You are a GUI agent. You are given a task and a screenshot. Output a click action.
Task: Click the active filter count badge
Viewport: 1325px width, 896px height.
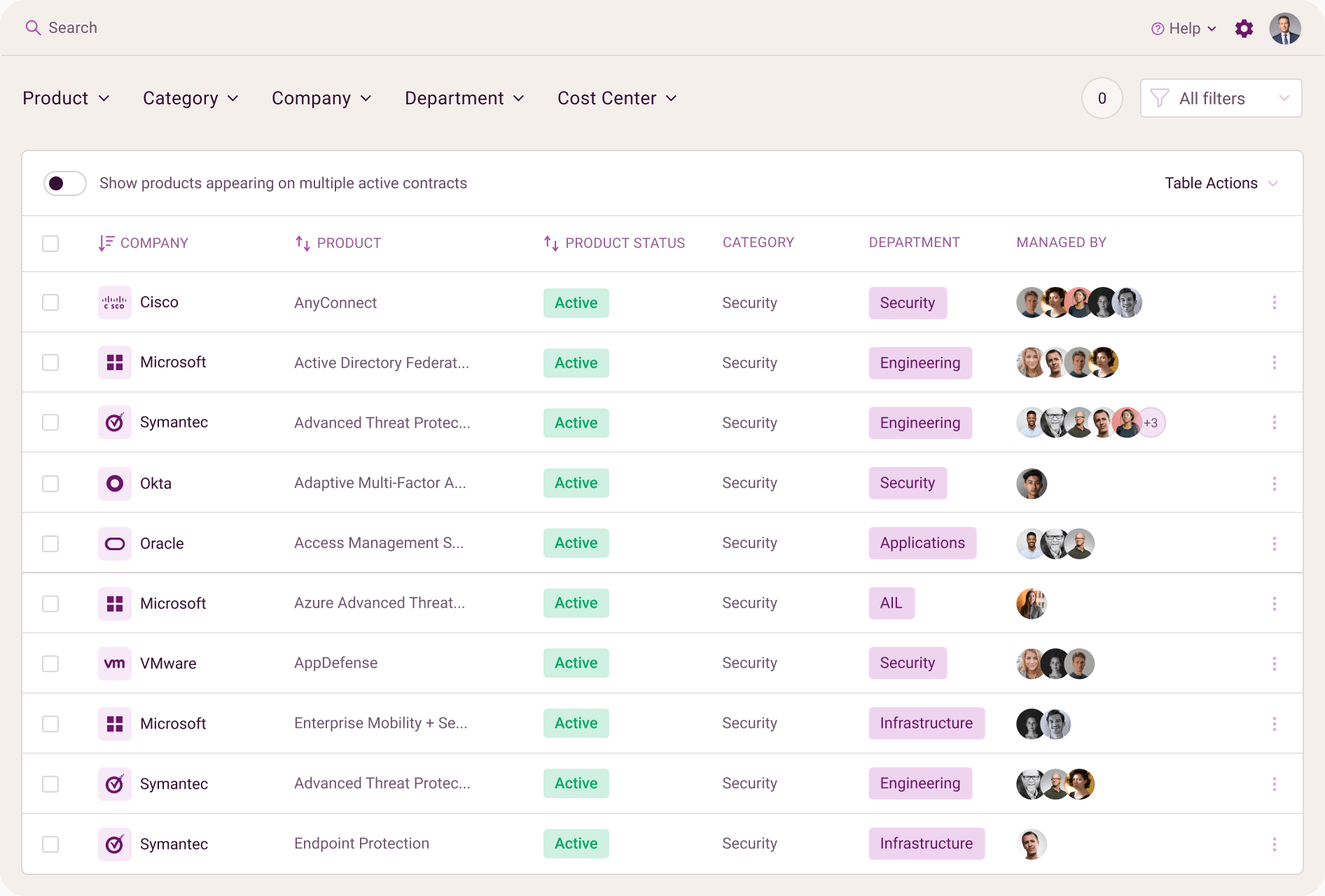point(1102,98)
